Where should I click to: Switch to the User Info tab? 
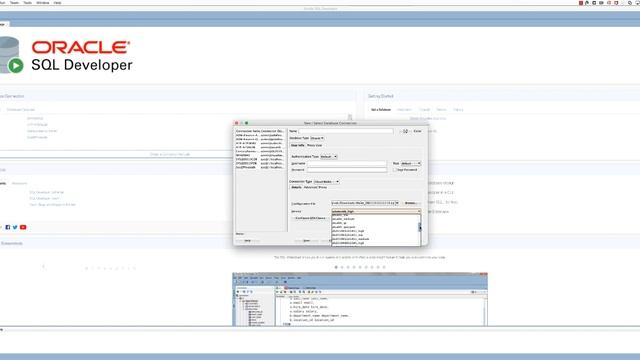coord(298,145)
